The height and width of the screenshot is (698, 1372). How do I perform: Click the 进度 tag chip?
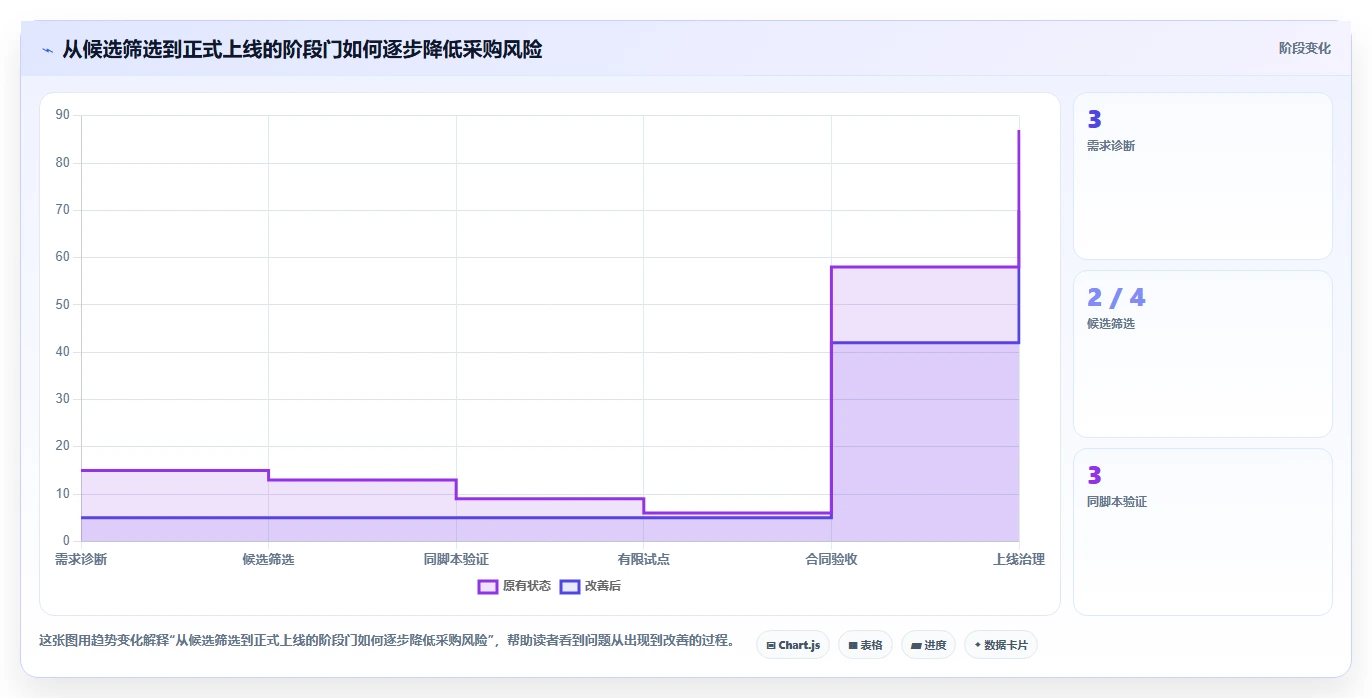coord(928,645)
